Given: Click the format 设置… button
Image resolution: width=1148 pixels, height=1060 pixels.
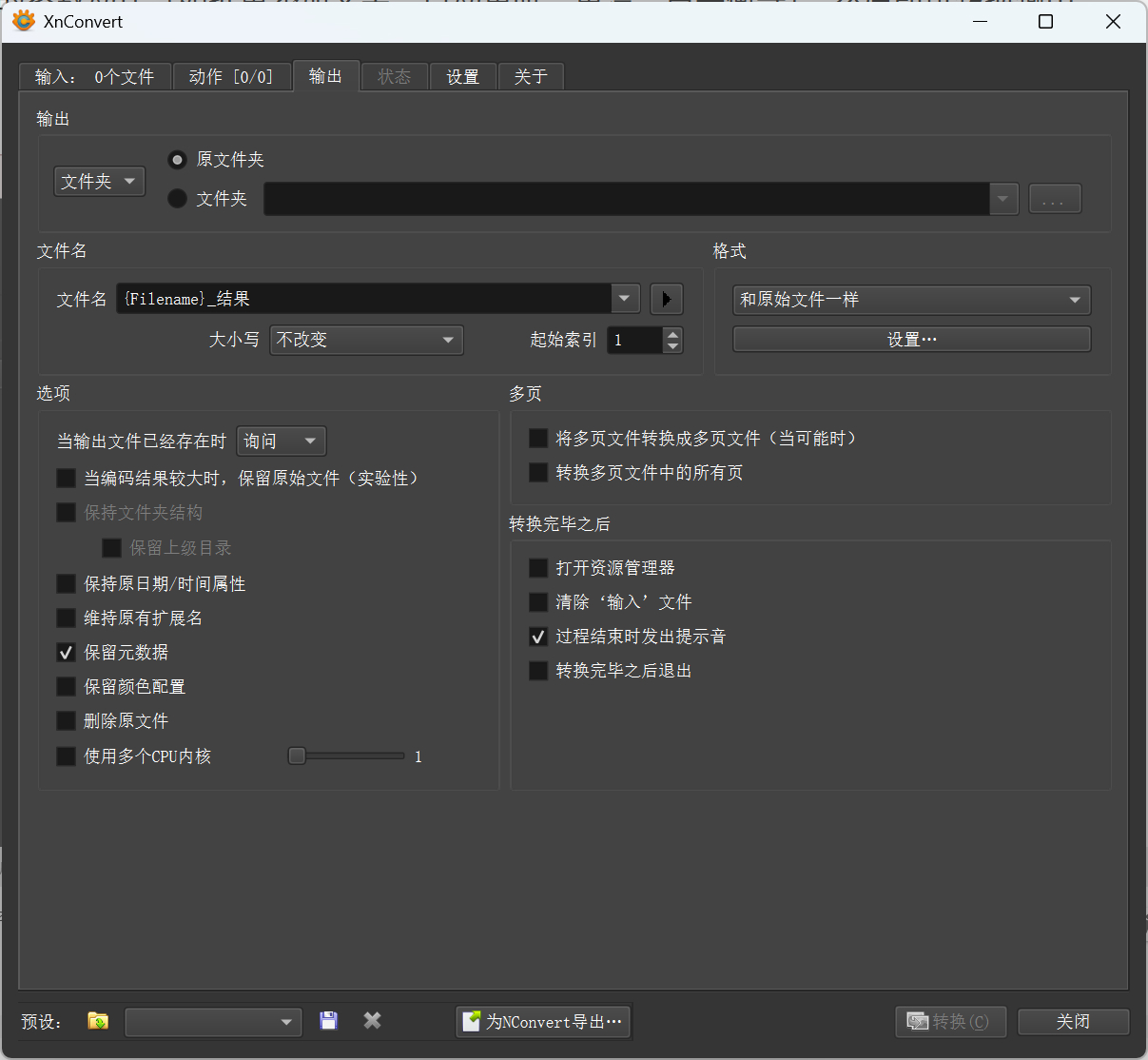Looking at the screenshot, I should click(912, 340).
